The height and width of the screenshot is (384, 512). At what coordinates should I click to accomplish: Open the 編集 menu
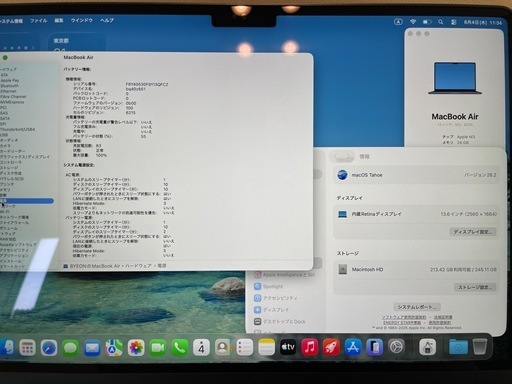tap(59, 21)
